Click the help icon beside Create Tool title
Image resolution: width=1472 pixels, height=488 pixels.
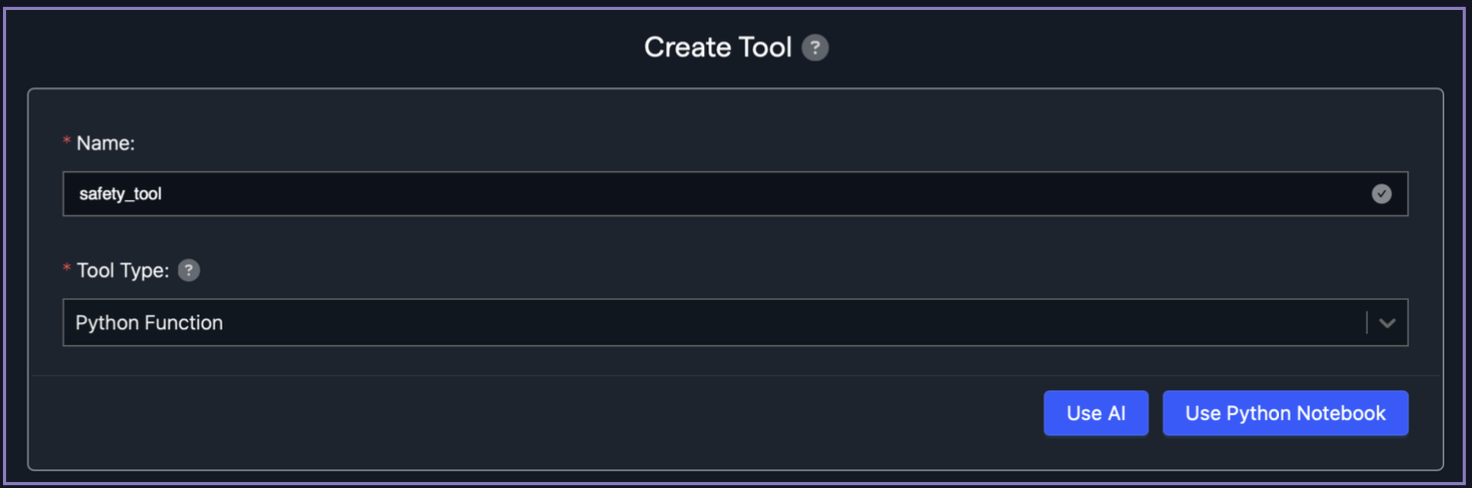point(815,47)
